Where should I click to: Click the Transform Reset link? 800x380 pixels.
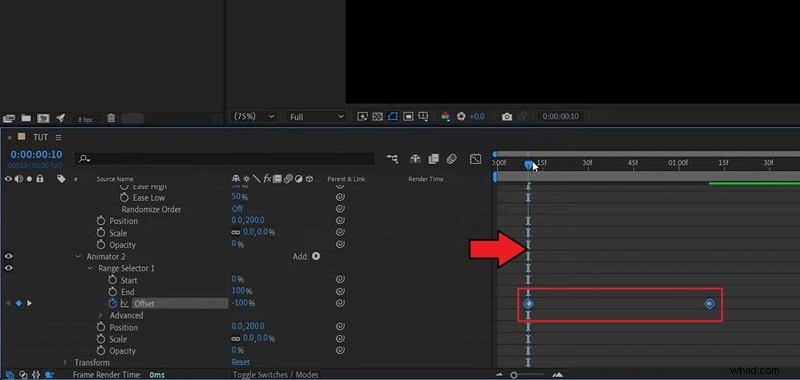click(241, 362)
